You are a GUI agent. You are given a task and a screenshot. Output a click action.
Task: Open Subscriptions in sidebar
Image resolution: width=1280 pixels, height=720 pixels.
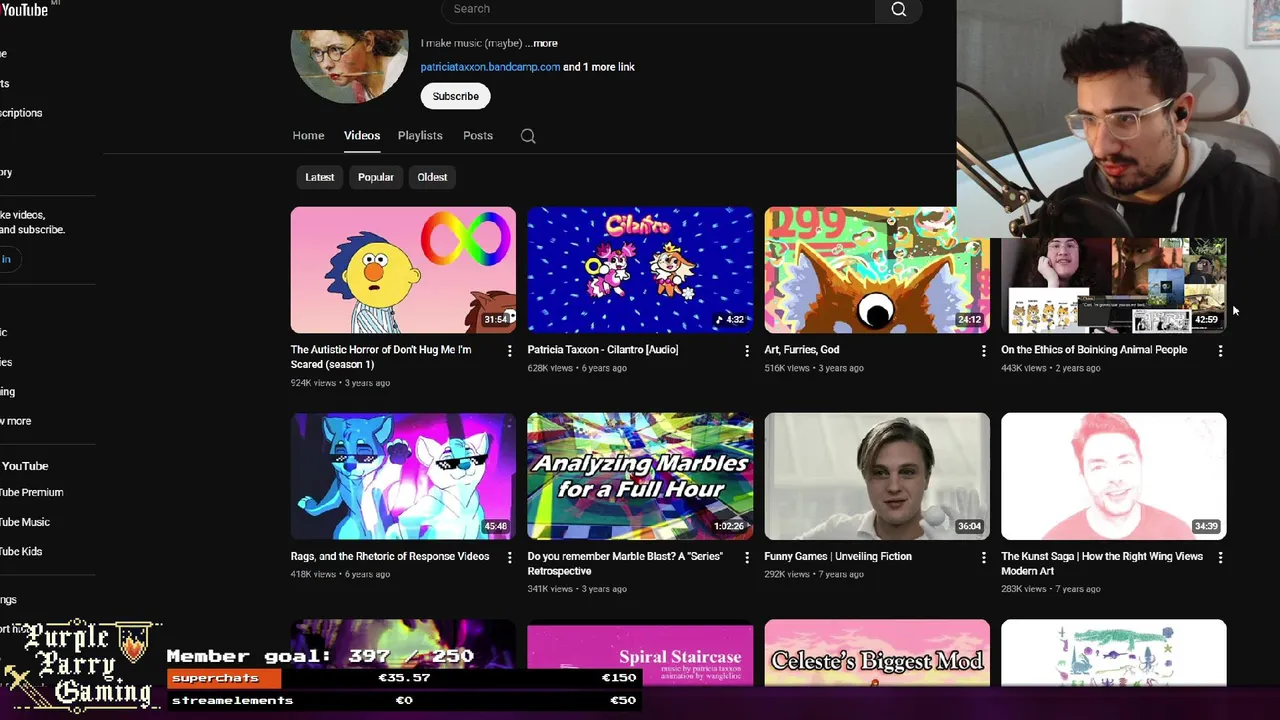[21, 113]
